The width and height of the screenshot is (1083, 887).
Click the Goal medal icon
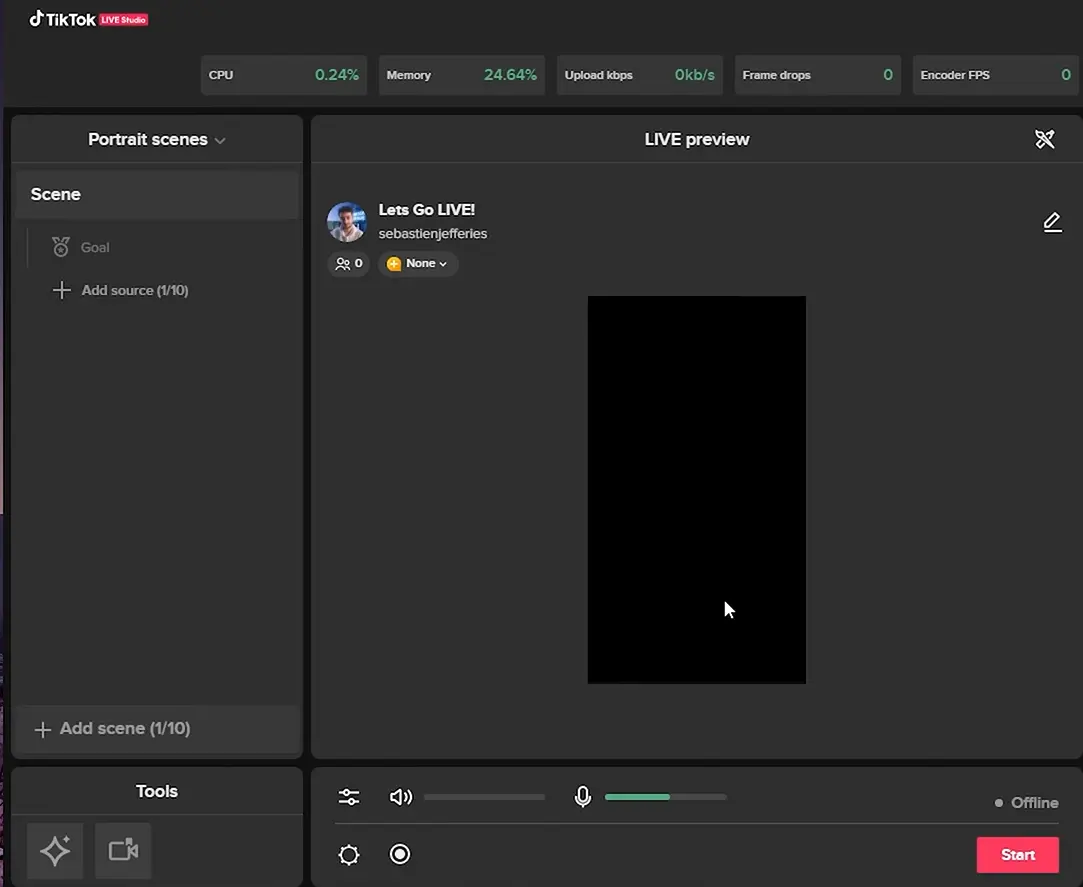61,247
